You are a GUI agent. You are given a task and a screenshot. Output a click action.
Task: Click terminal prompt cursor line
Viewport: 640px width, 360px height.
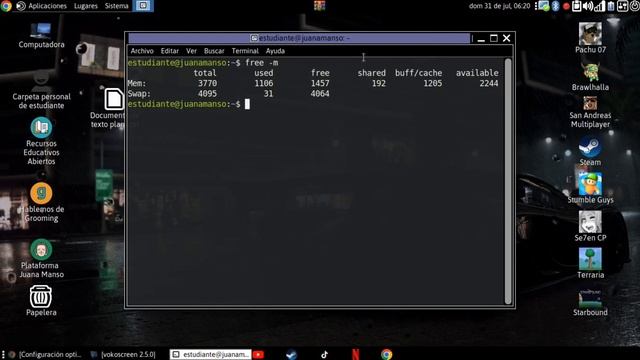(x=247, y=104)
